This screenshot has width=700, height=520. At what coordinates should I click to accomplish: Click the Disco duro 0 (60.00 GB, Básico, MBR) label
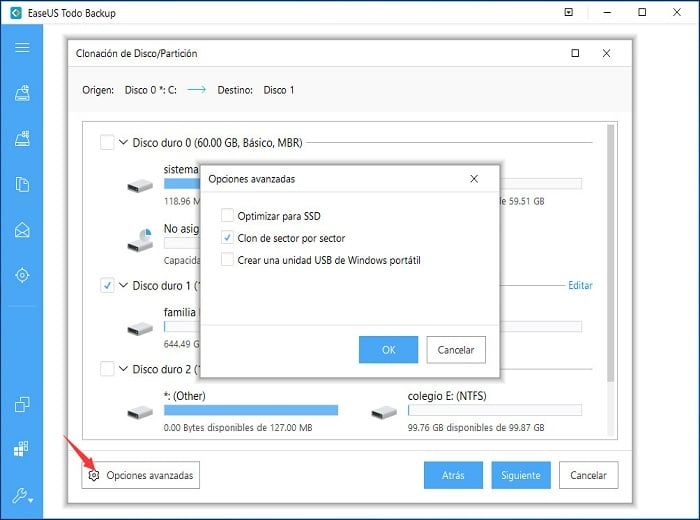coord(217,143)
